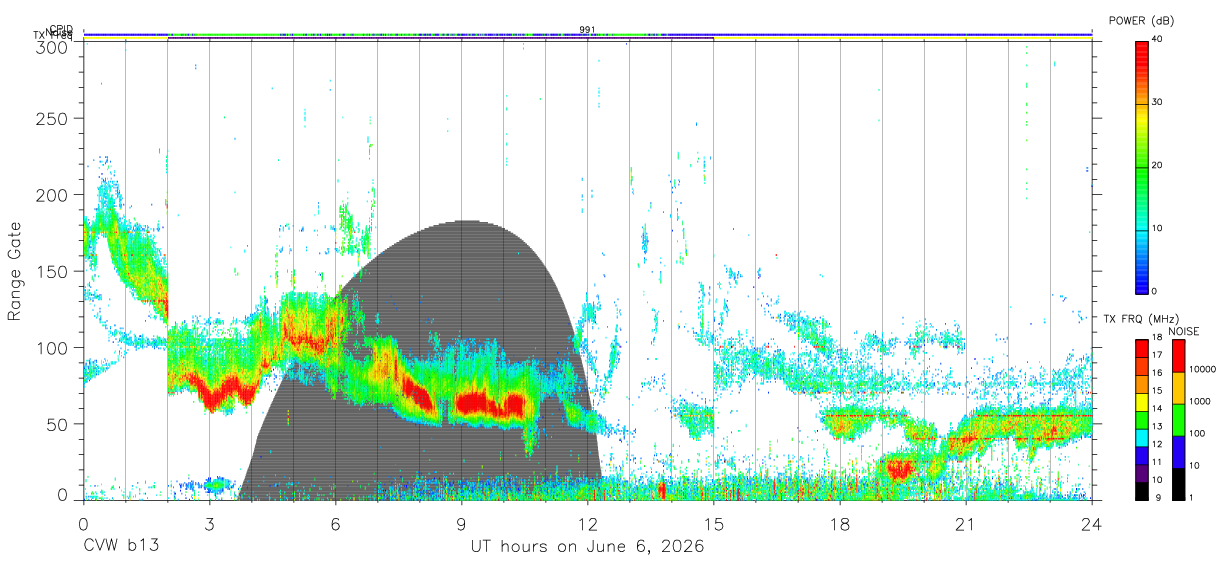Screen dimensions: 1228x567
Task: Click the 250 range gate tick label
Action: coord(52,119)
